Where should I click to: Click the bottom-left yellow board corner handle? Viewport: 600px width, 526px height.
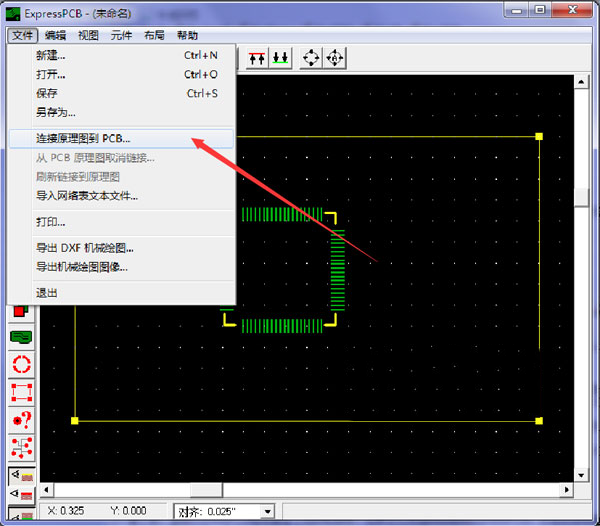coord(75,421)
